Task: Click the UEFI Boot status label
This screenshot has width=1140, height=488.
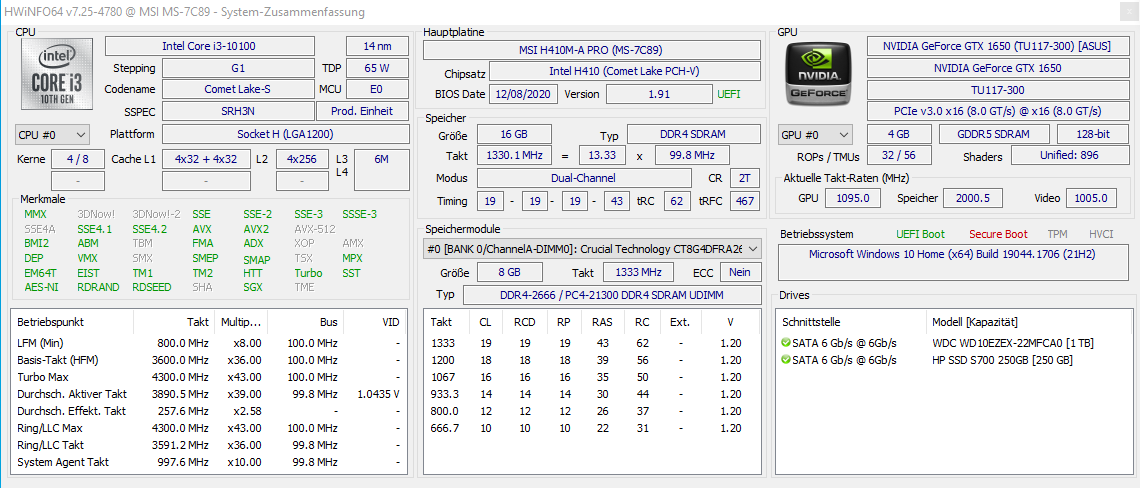Action: coord(922,234)
